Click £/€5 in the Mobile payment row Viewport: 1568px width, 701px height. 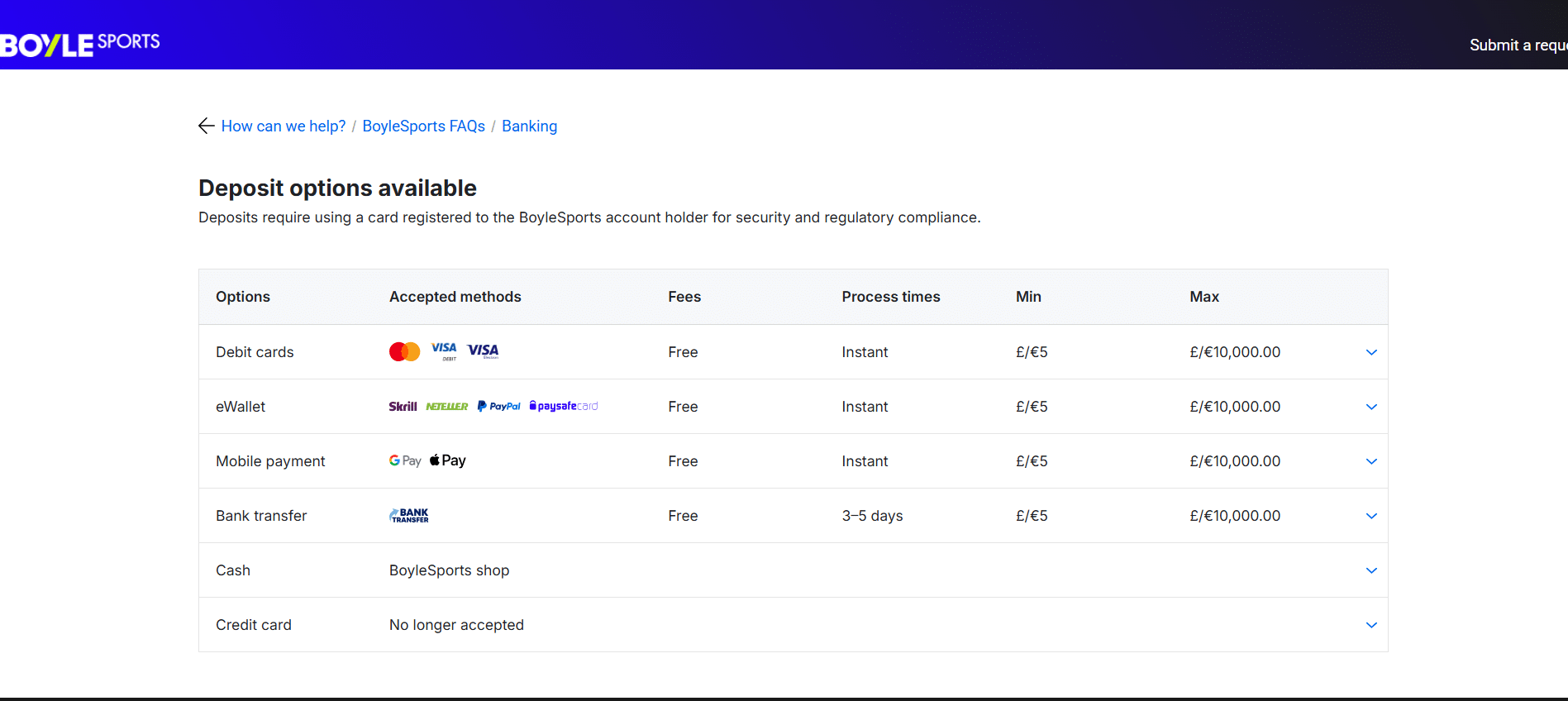pyautogui.click(x=1032, y=461)
